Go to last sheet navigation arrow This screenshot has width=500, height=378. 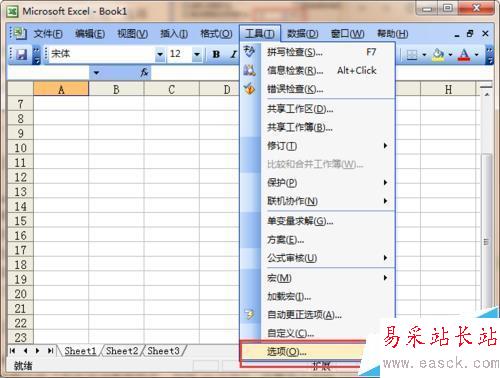[50, 351]
